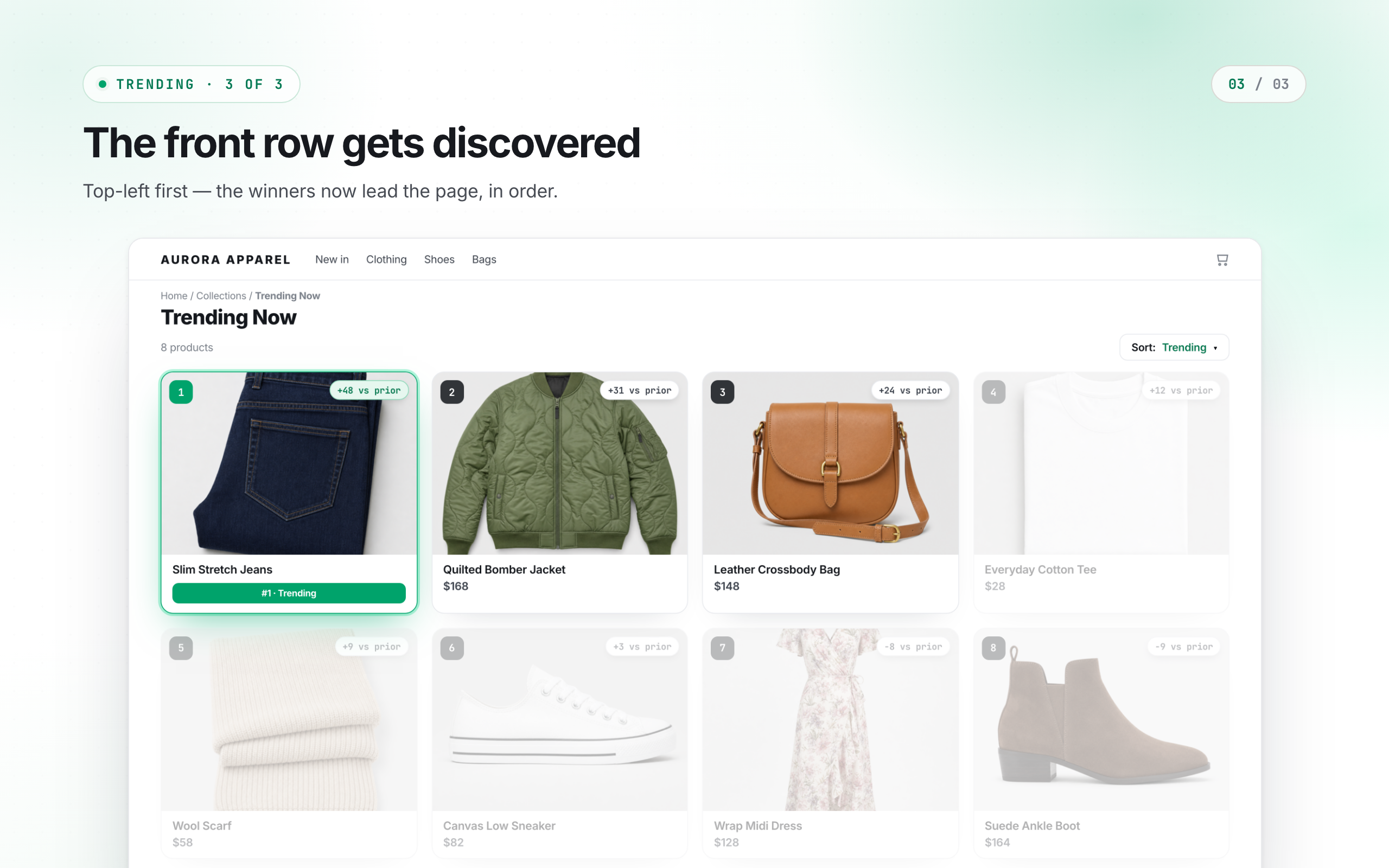This screenshot has width=1389, height=868.
Task: Click the Aurora Apparel logo
Action: pyautogui.click(x=226, y=259)
